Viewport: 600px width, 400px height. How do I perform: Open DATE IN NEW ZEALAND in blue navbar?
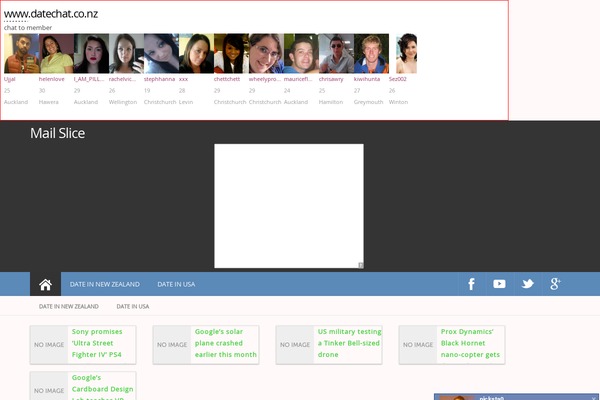(104, 284)
